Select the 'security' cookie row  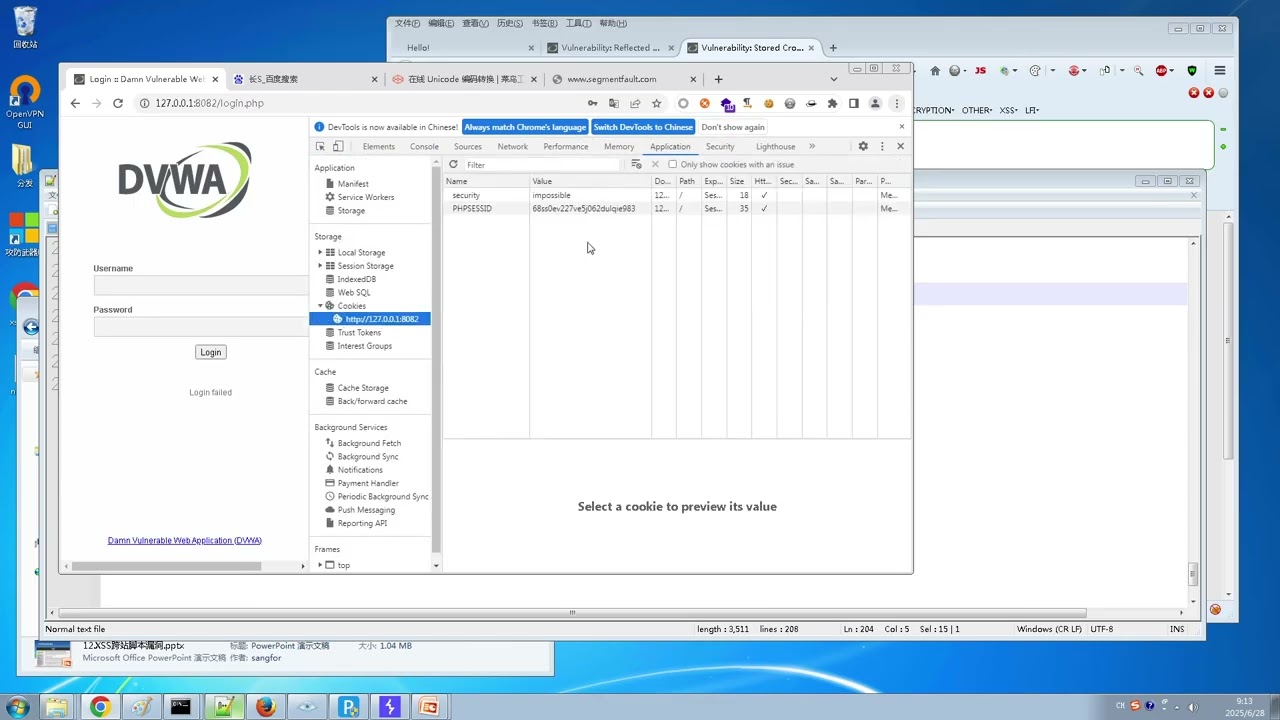(x=677, y=195)
